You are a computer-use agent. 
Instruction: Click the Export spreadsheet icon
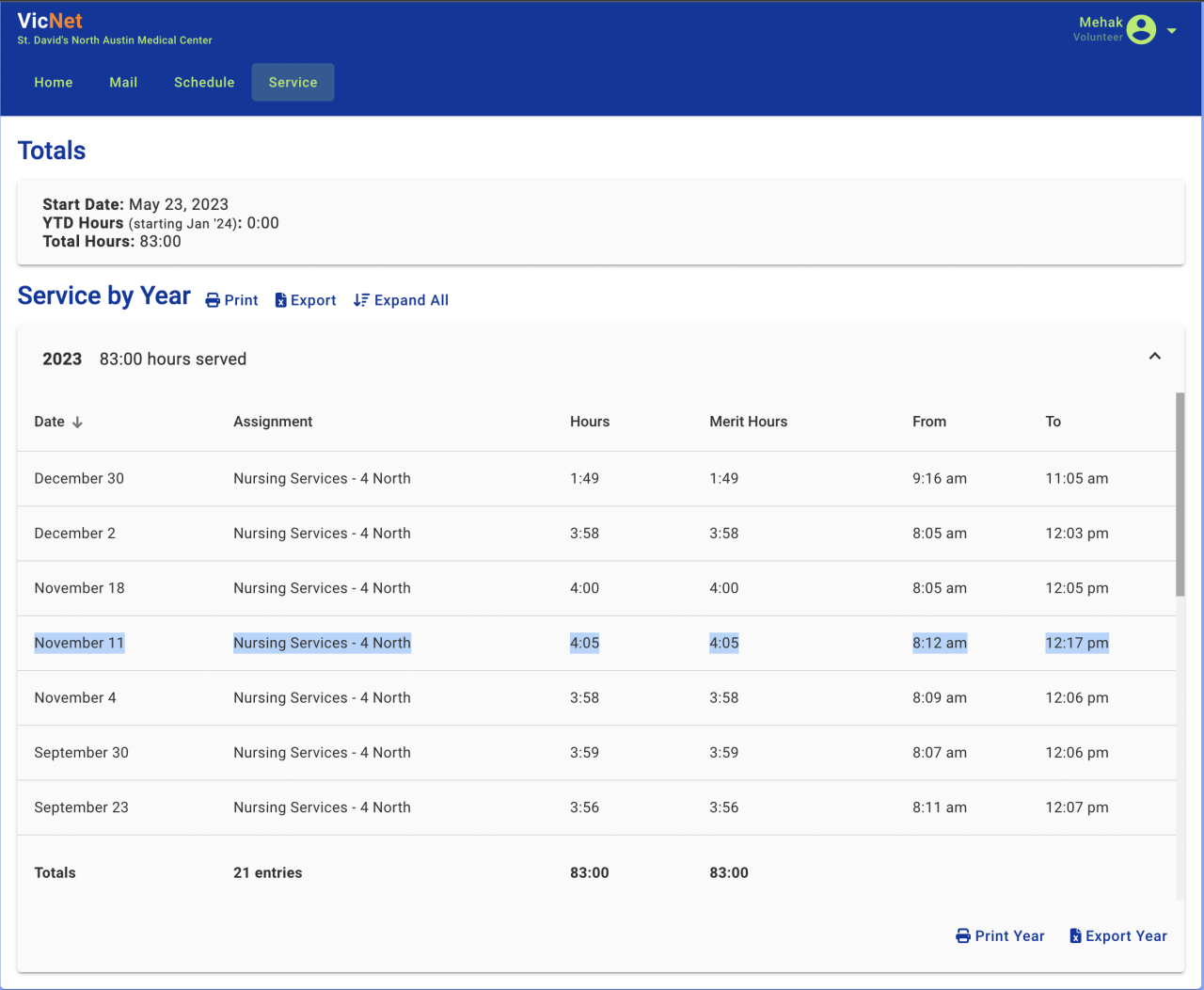[280, 300]
